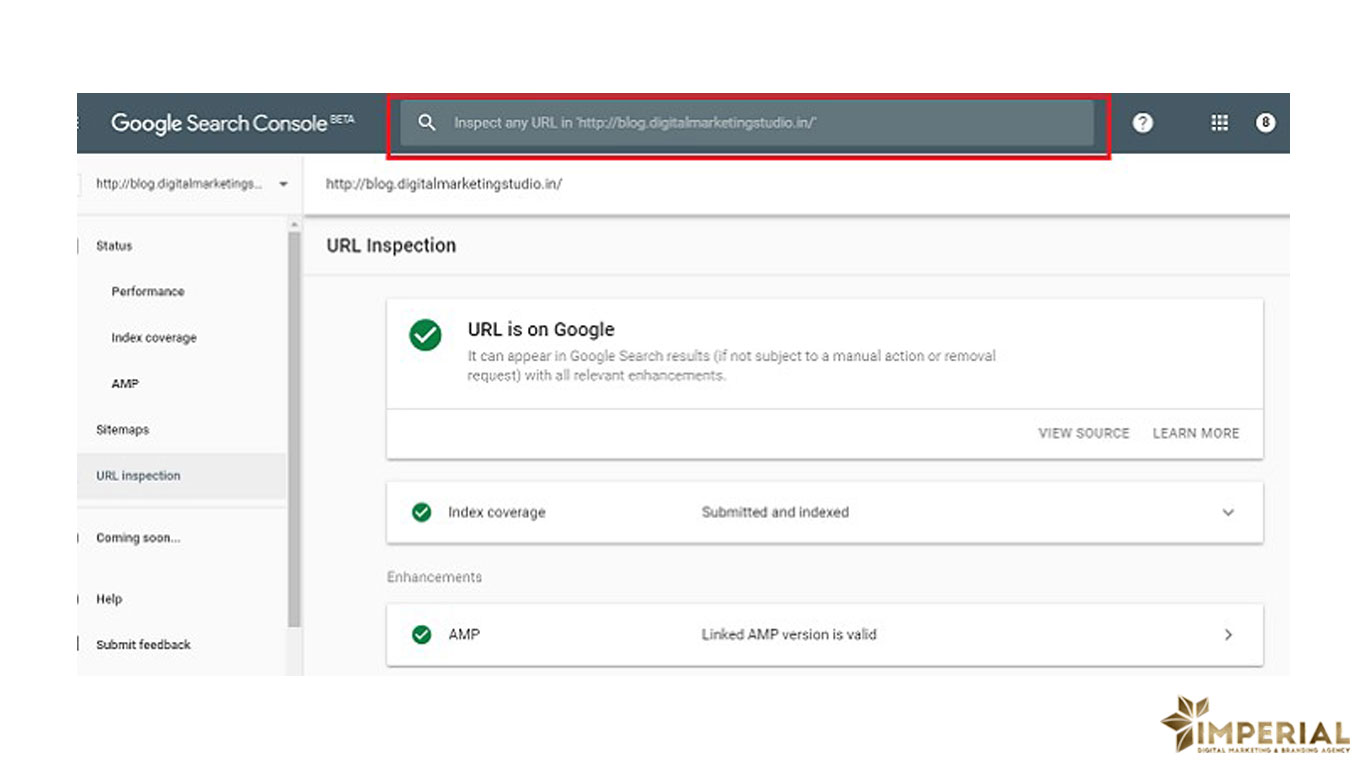The image size is (1366, 768).
Task: Open Performance in the sidebar
Action: [x=148, y=292]
